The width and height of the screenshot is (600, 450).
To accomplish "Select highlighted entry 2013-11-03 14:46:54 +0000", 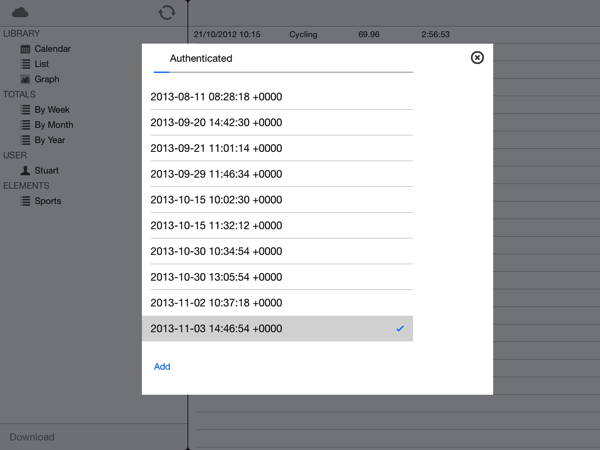I will point(277,329).
